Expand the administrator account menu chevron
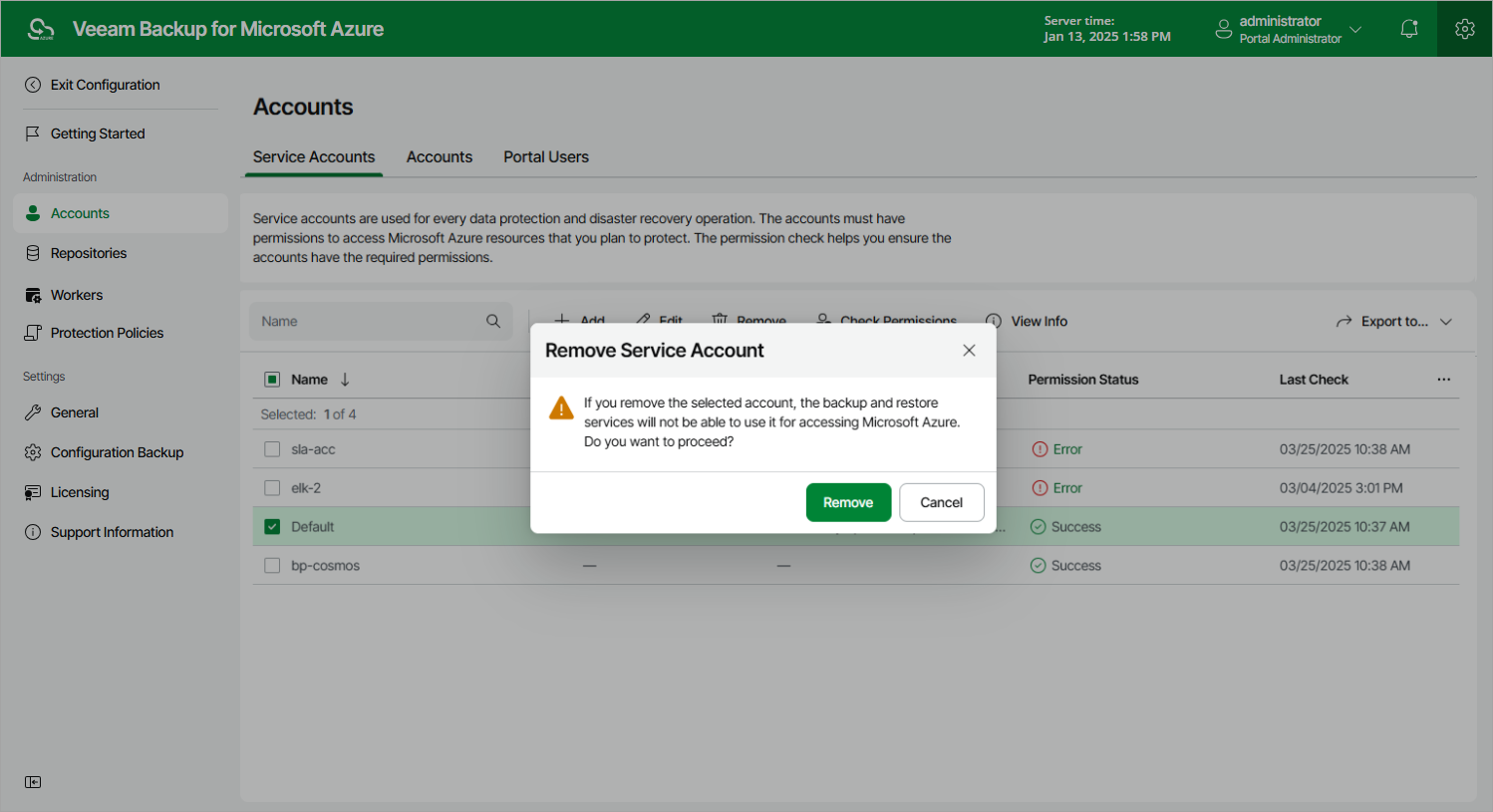 point(1355,30)
